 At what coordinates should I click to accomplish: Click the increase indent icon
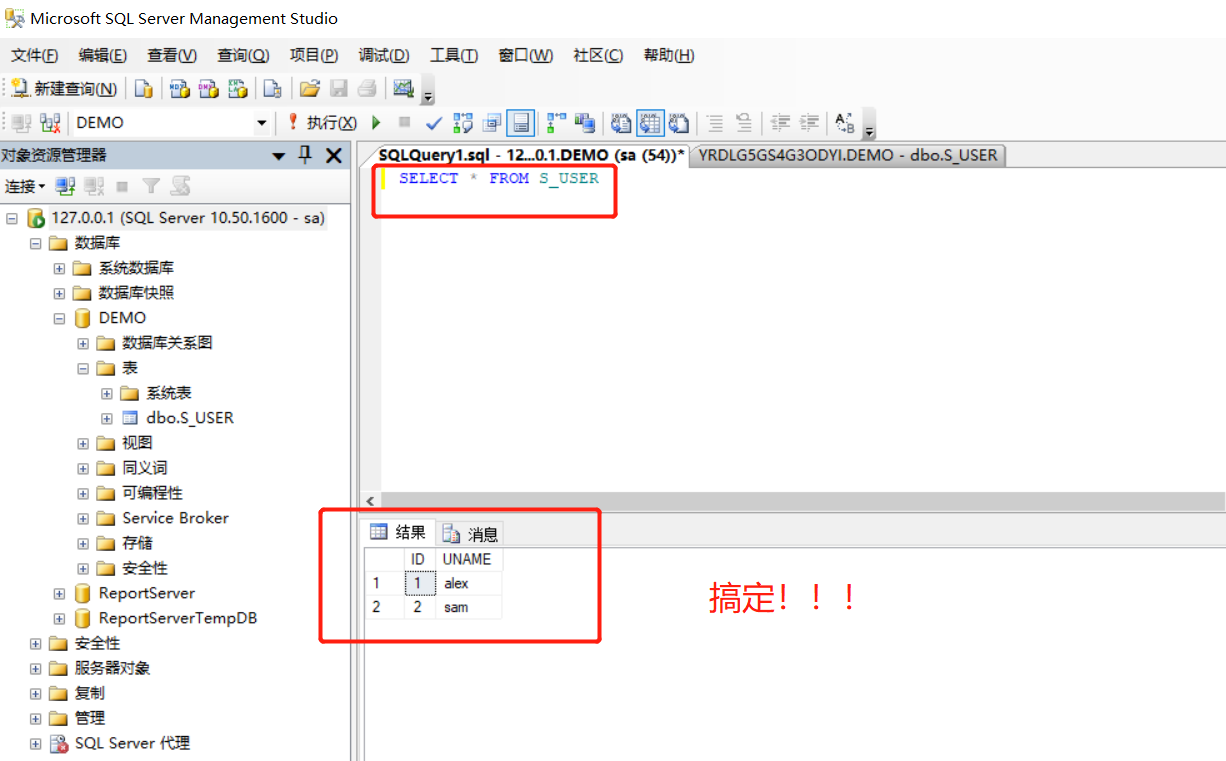click(810, 123)
